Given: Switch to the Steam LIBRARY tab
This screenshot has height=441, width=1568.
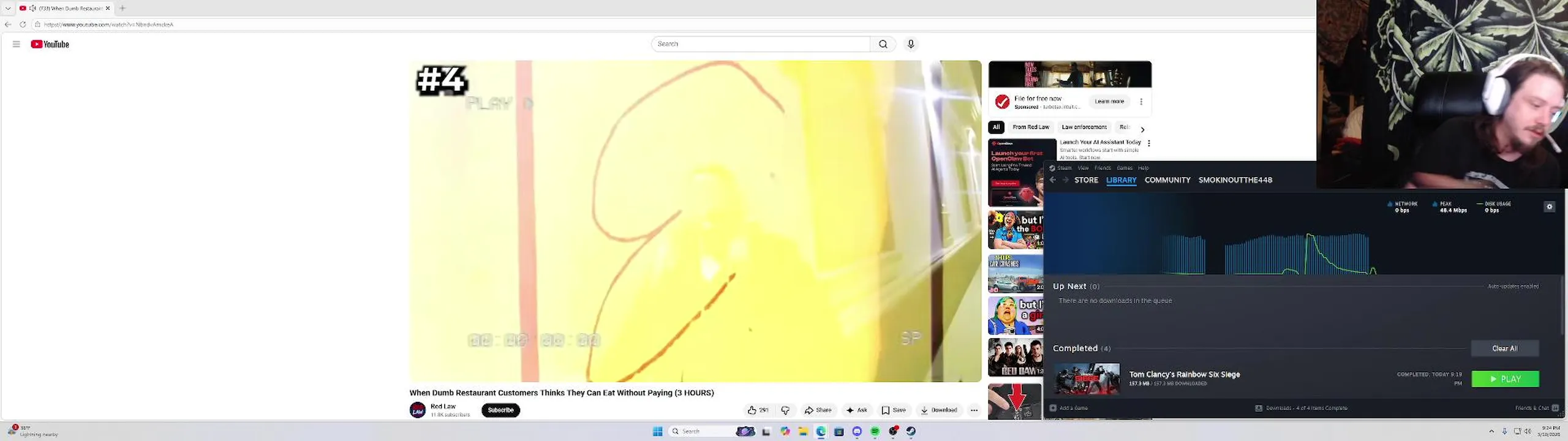Looking at the screenshot, I should click(x=1121, y=180).
